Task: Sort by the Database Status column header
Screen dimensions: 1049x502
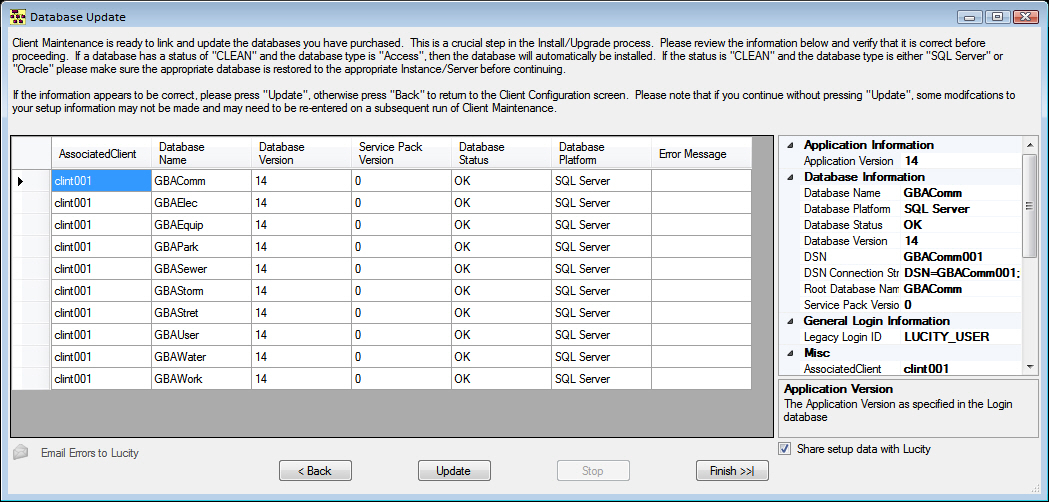Action: click(502, 154)
